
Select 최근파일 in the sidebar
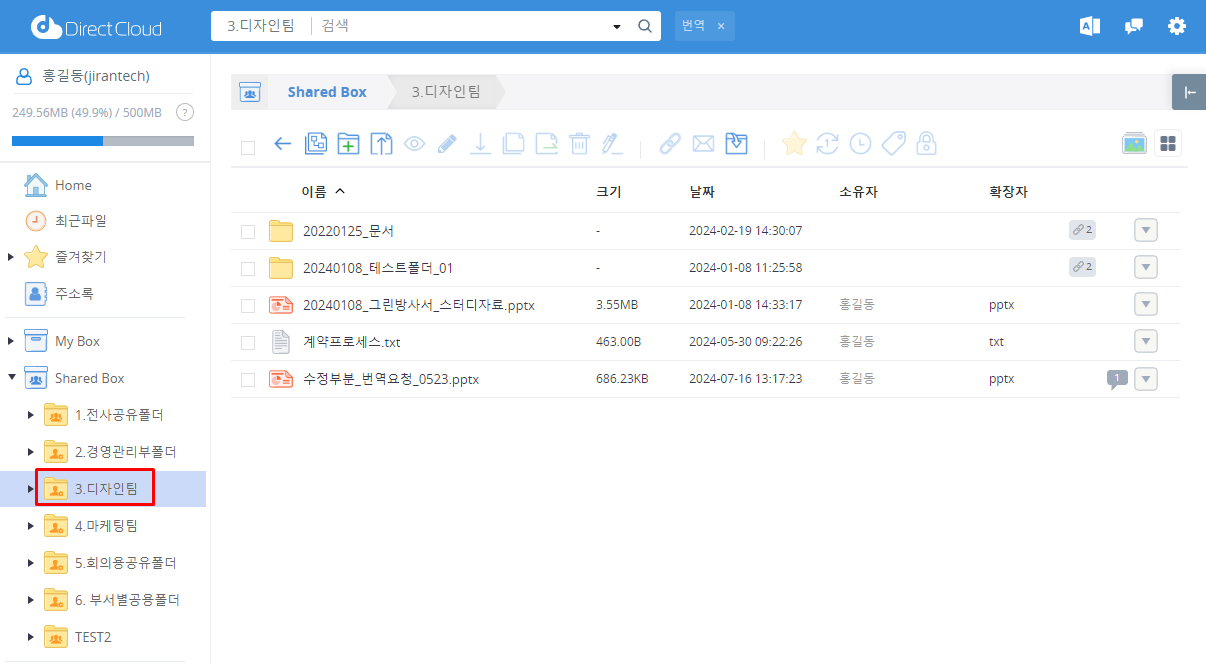80,221
